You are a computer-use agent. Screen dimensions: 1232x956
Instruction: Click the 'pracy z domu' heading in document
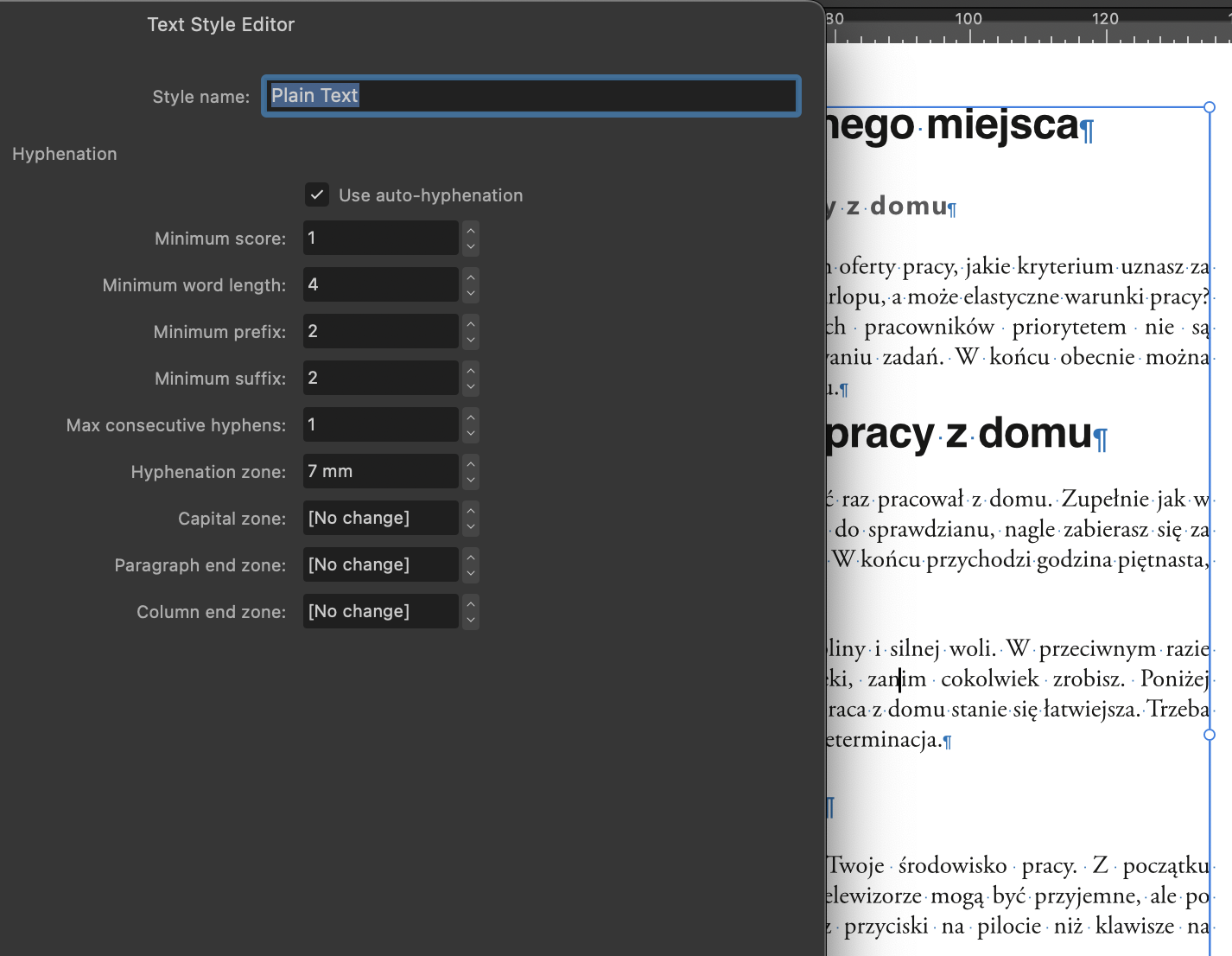960,432
